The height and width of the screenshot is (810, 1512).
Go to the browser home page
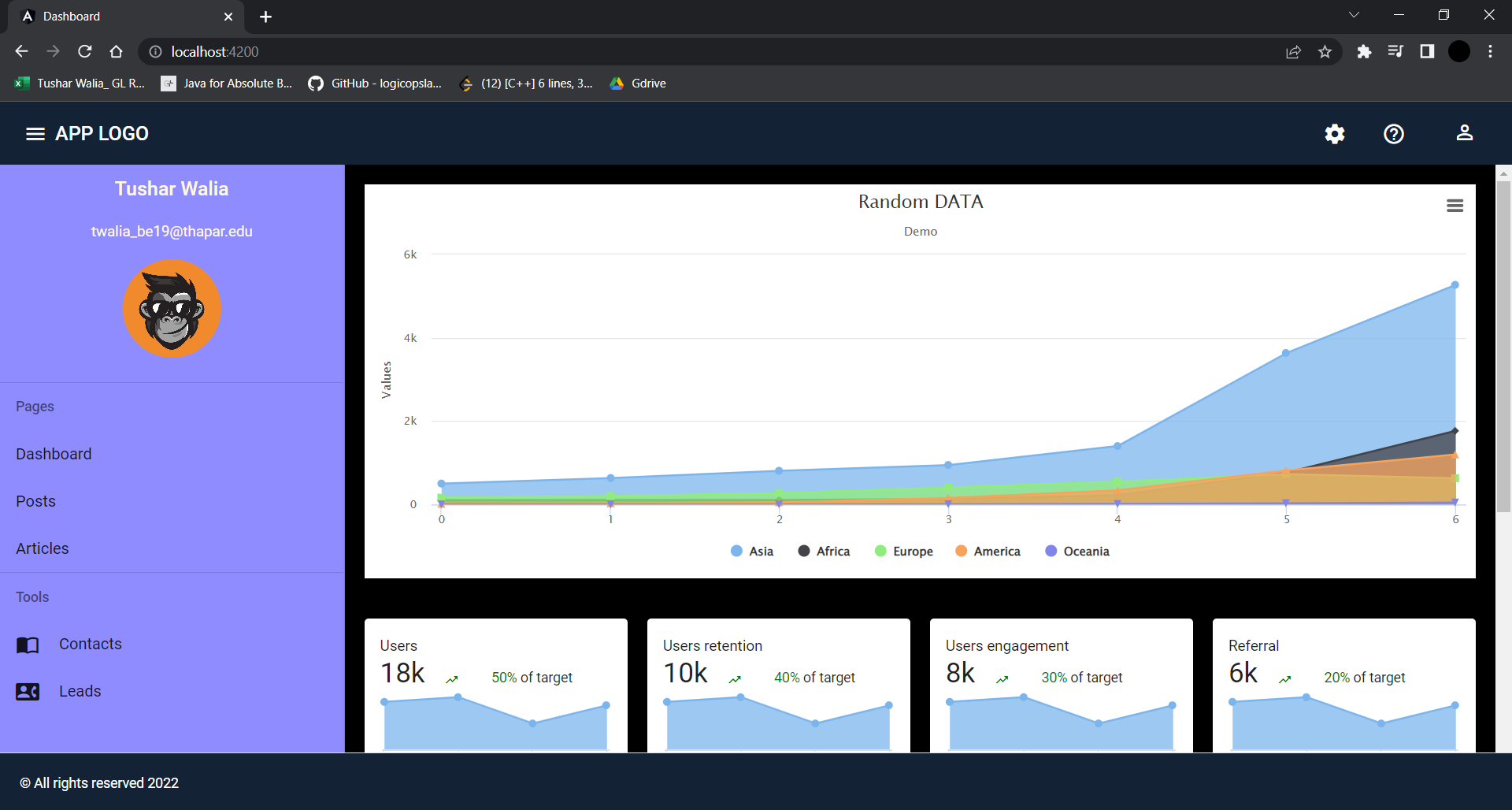[117, 52]
